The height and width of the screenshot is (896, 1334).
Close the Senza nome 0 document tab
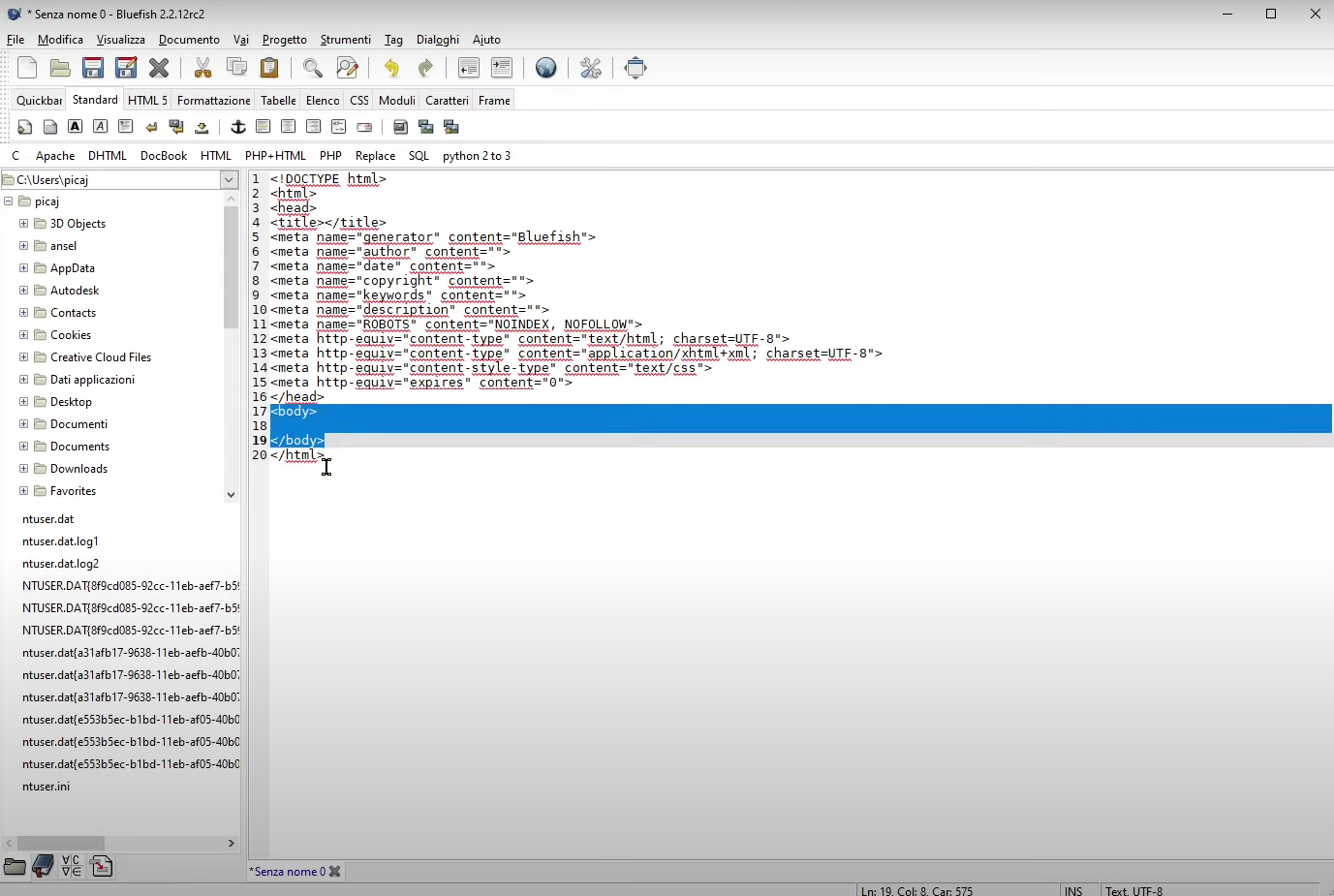tap(335, 872)
